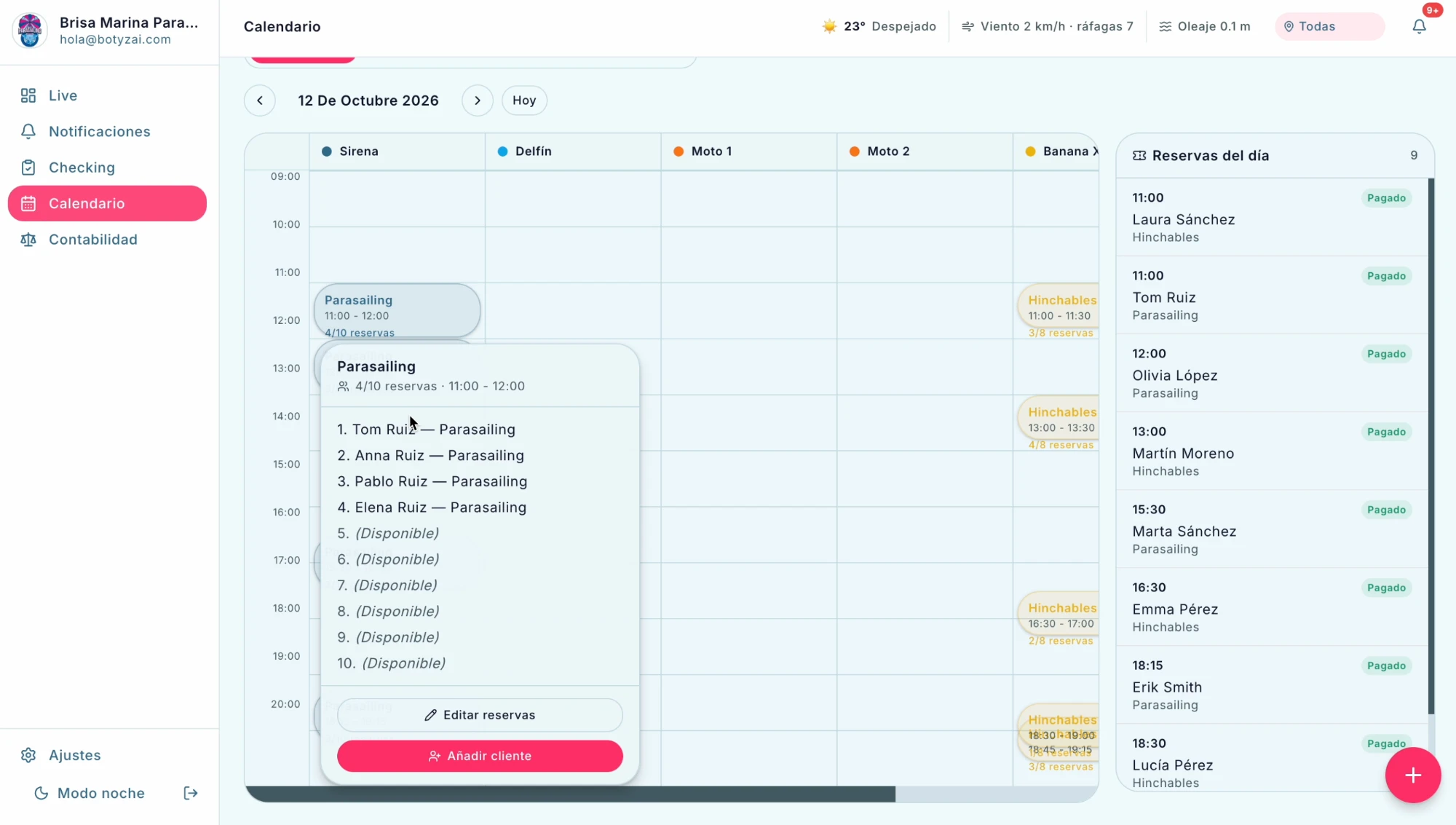Viewport: 1456px width, 825px height.
Task: Click the red plus floating action button
Action: click(x=1413, y=775)
